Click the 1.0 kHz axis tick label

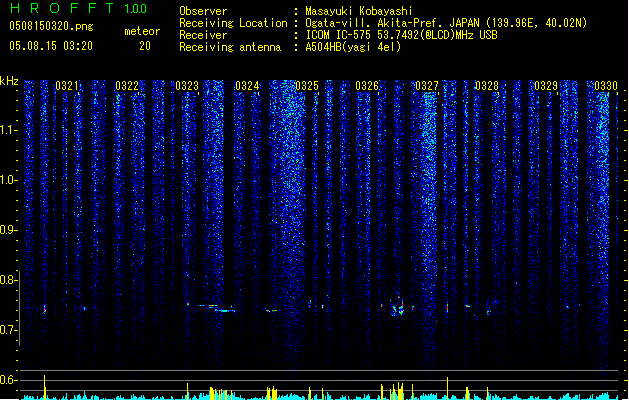pyautogui.click(x=8, y=180)
